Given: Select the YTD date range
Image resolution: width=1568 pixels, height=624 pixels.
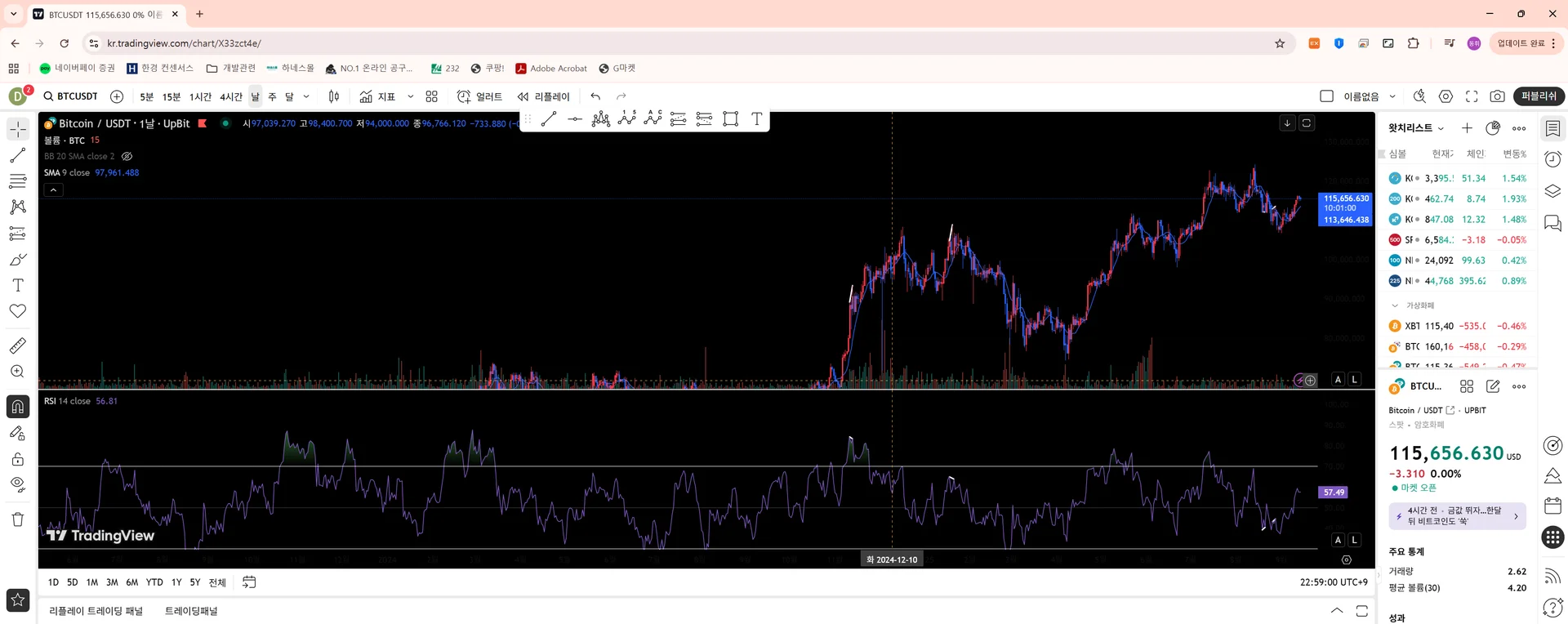Looking at the screenshot, I should pos(154,582).
